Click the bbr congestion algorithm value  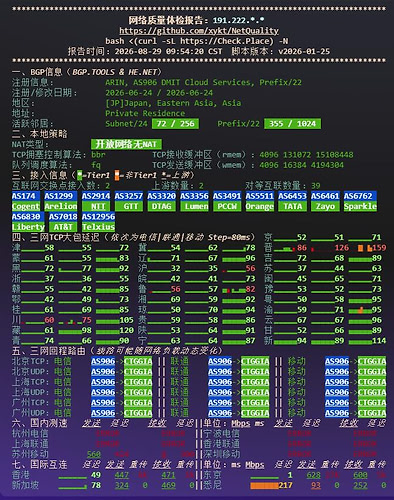tap(98, 155)
